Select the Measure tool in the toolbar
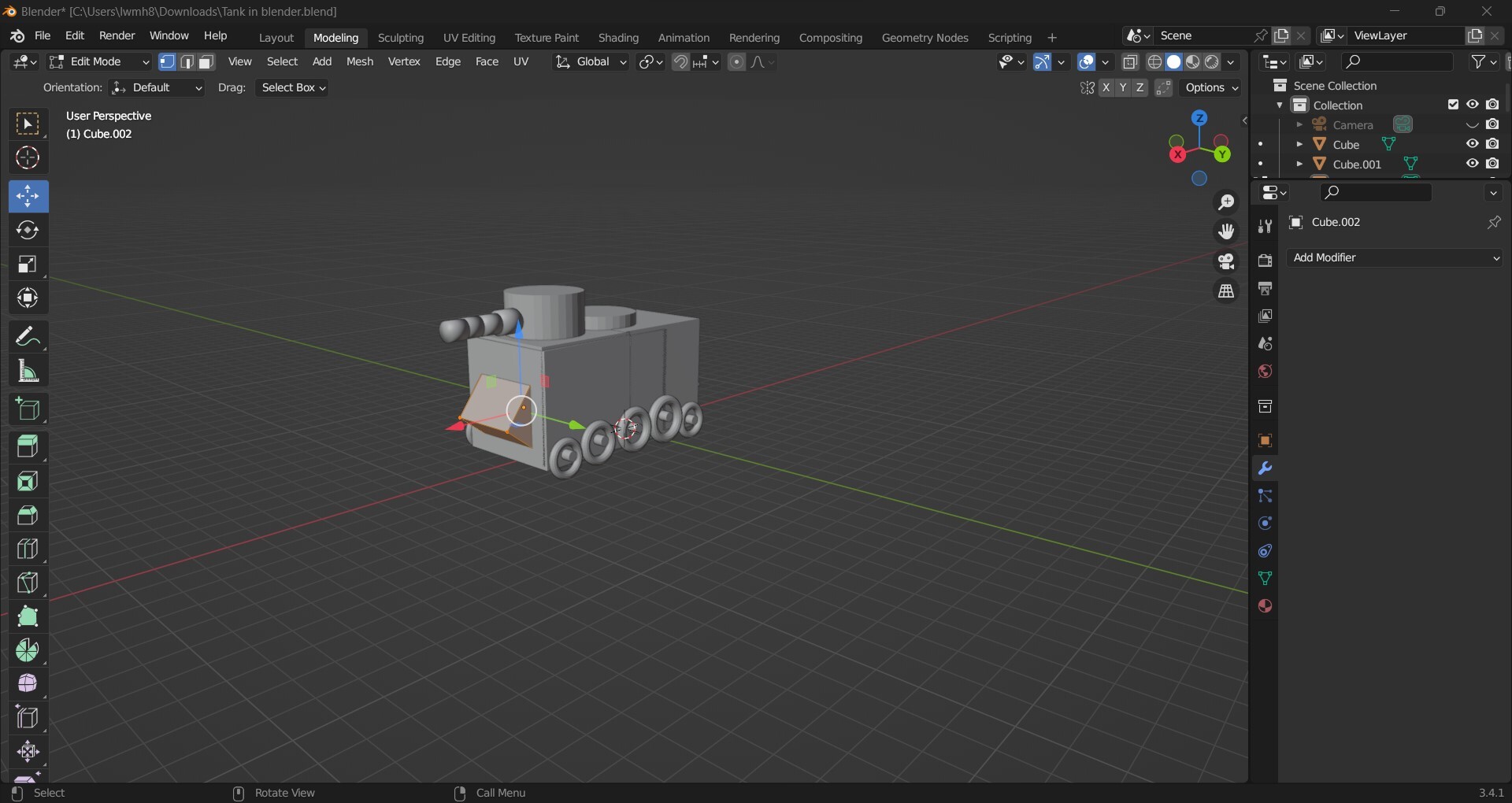Screen dimensions: 1512x803 tap(28, 371)
